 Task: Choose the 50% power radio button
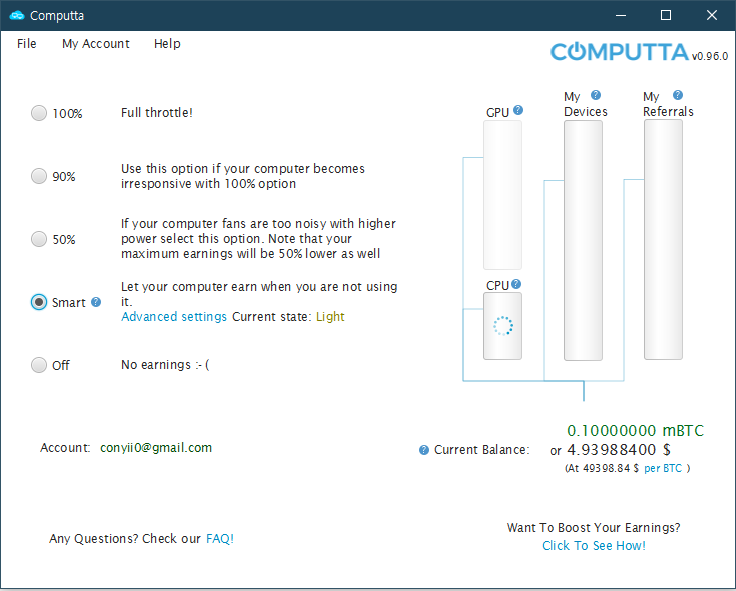(x=39, y=239)
